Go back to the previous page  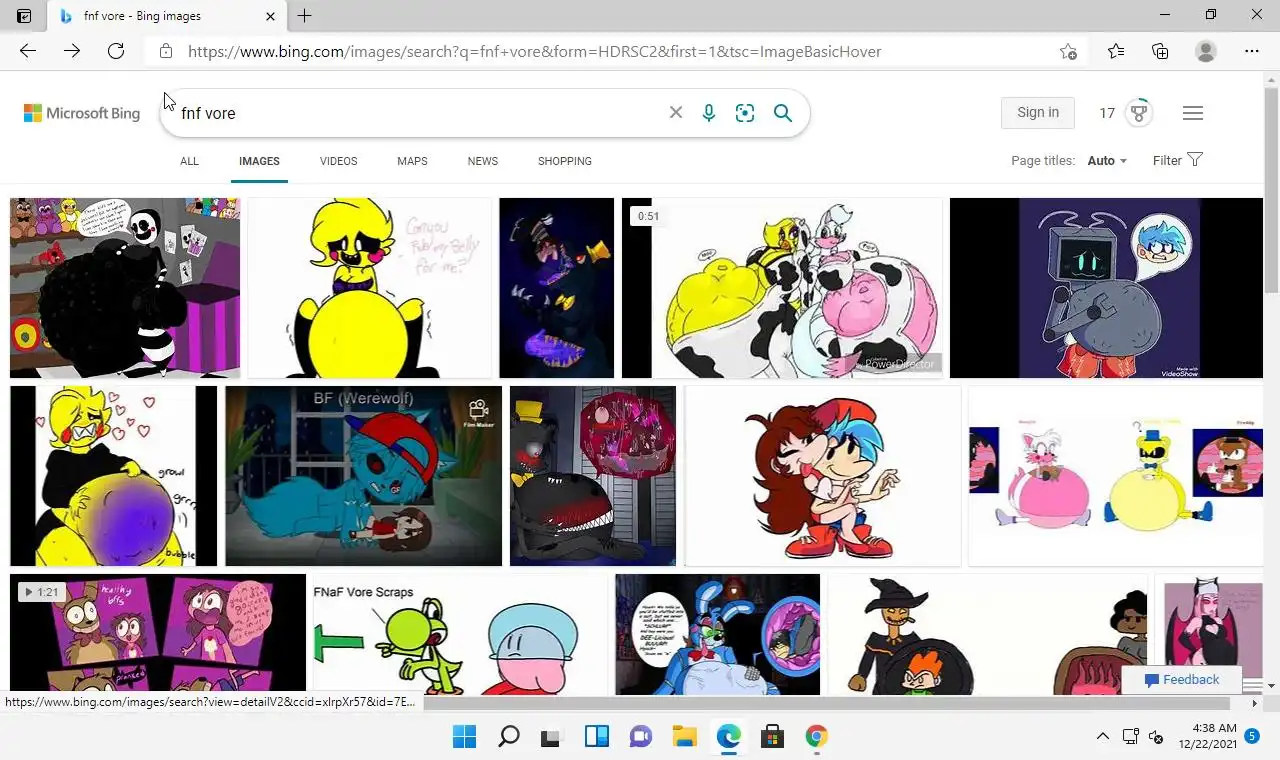tap(28, 51)
